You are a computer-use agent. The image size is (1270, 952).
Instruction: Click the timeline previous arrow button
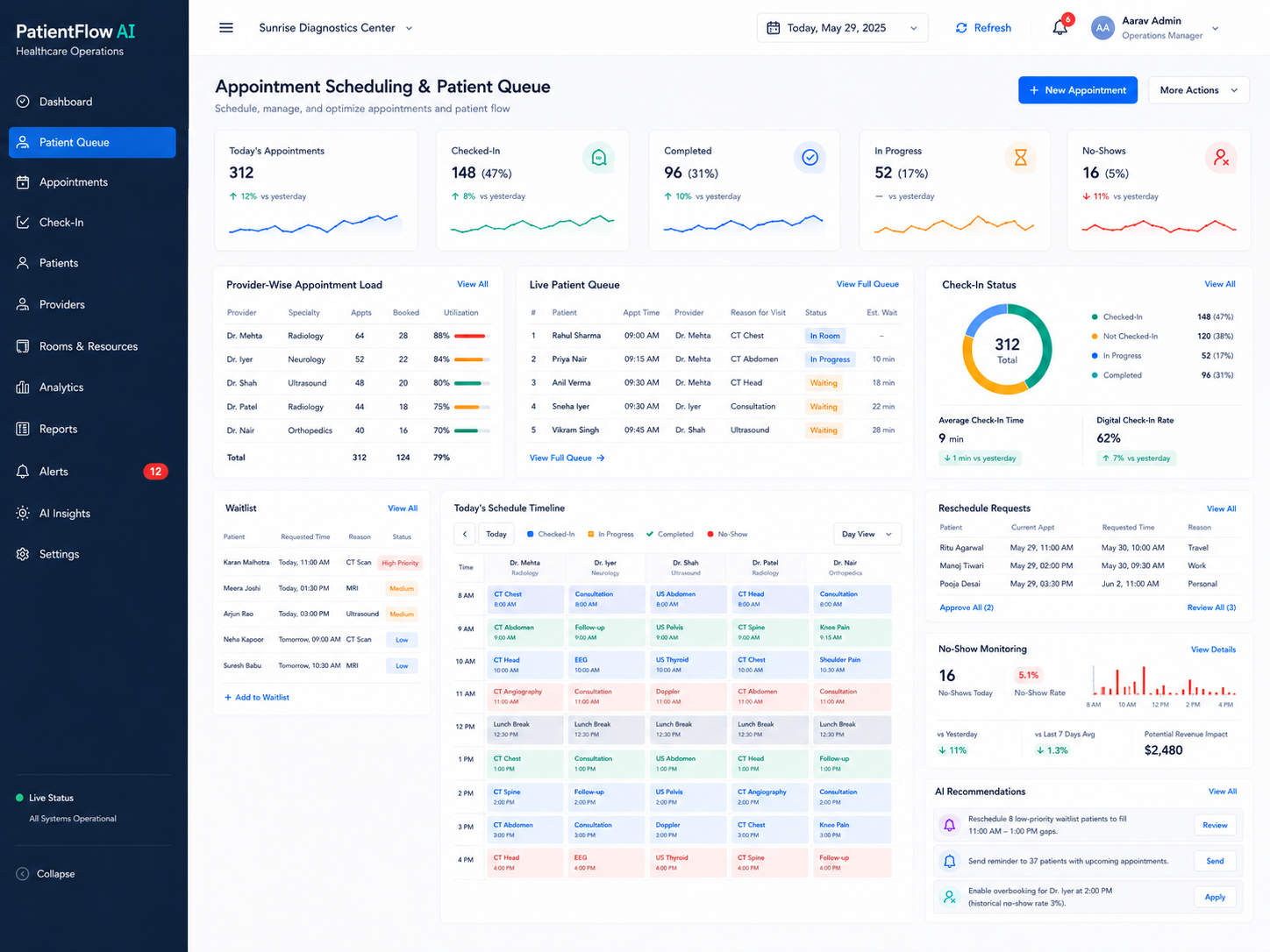(465, 534)
